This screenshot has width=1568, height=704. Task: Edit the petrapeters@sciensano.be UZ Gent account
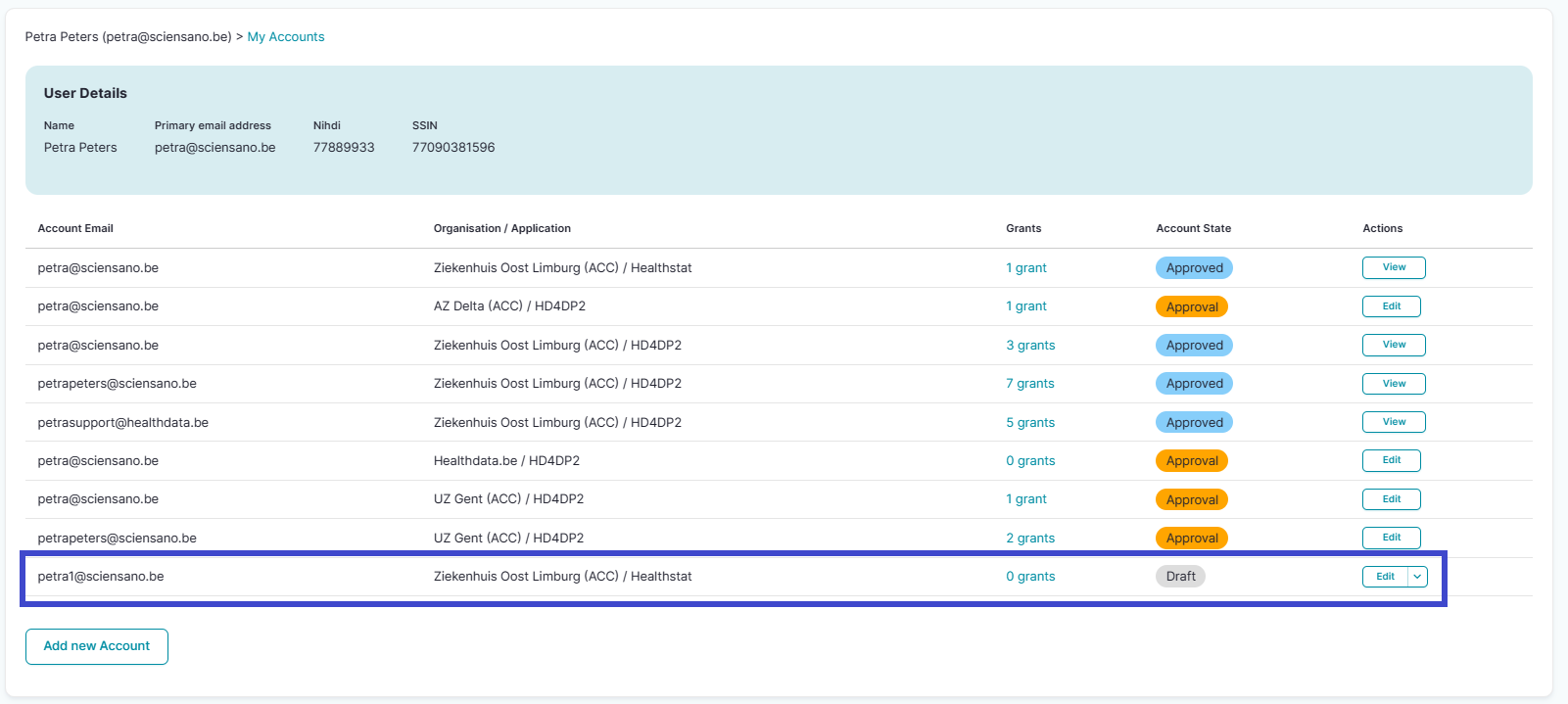coord(1391,538)
